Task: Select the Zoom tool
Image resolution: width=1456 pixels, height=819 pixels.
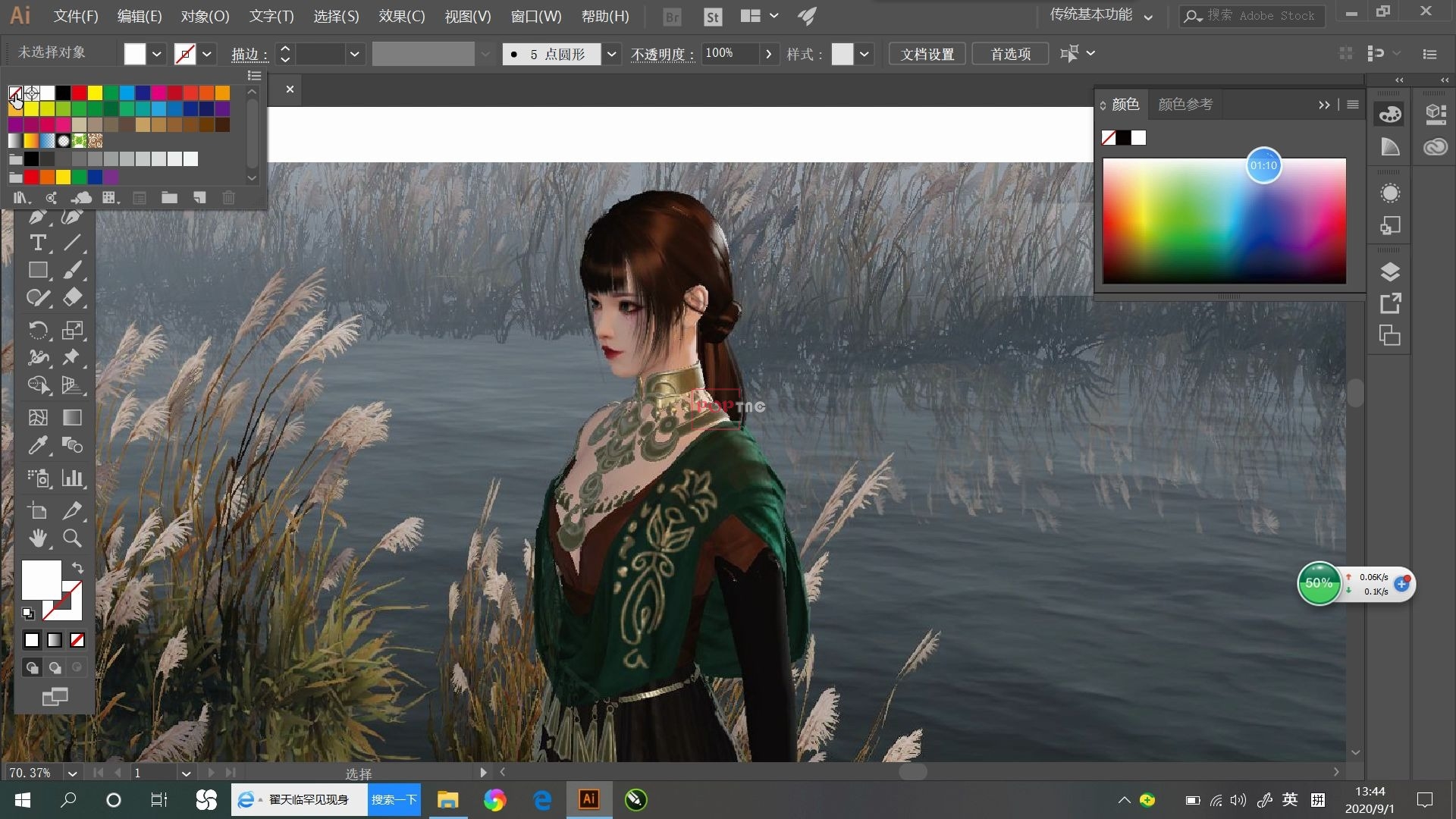Action: tap(72, 538)
